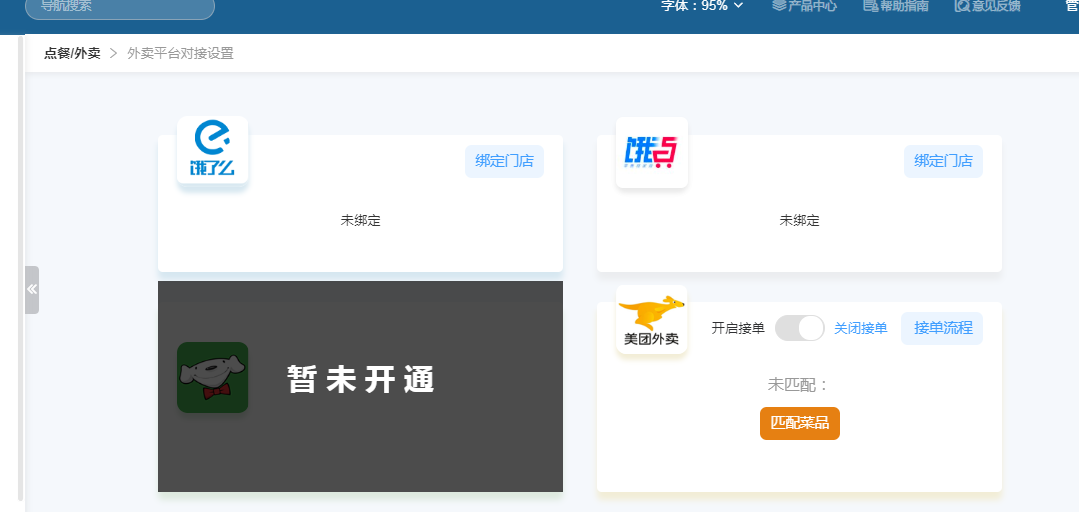Toggle the Meituan order-accepting switch
Viewport: 1079px width, 512px height.
(799, 328)
